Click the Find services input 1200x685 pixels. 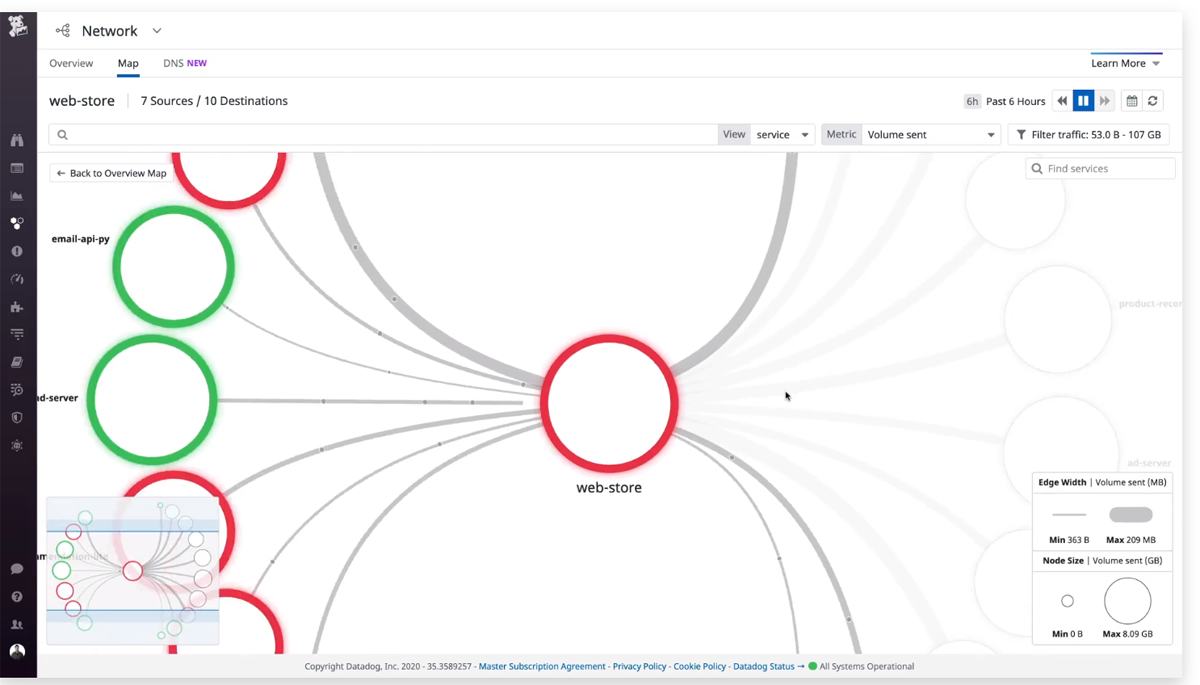click(x=1100, y=169)
